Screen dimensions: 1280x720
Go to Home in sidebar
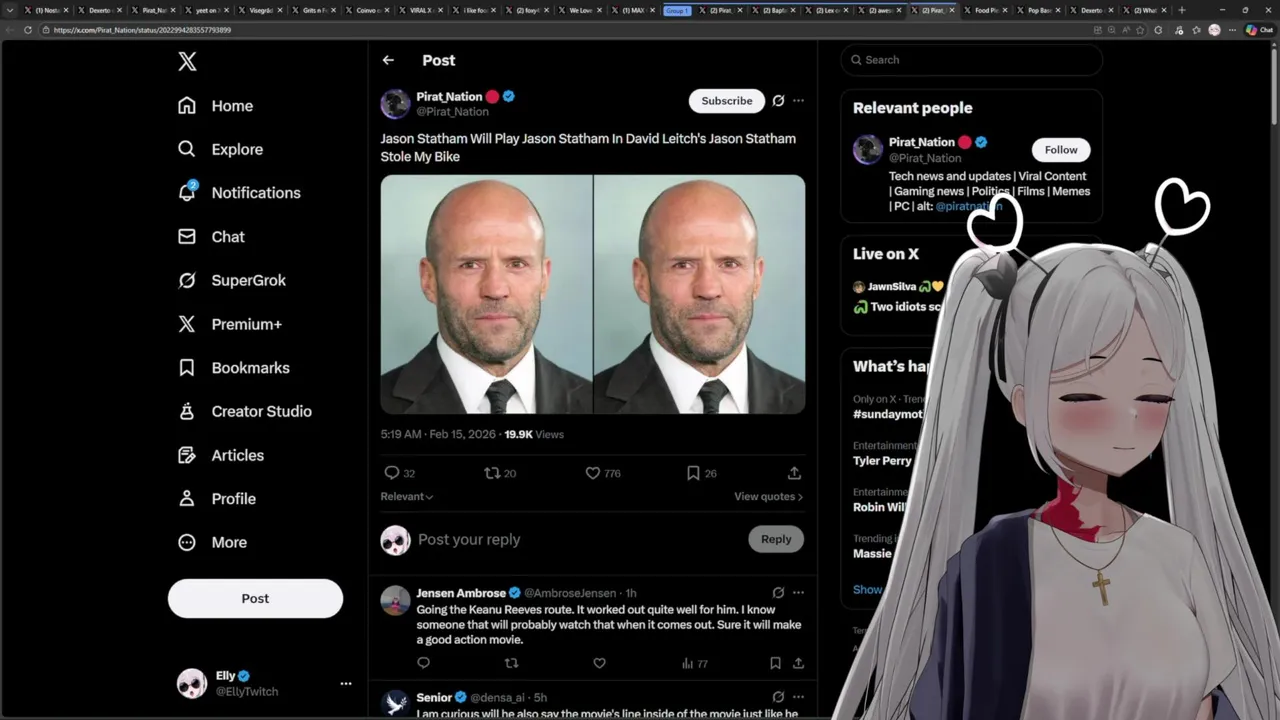click(215, 106)
